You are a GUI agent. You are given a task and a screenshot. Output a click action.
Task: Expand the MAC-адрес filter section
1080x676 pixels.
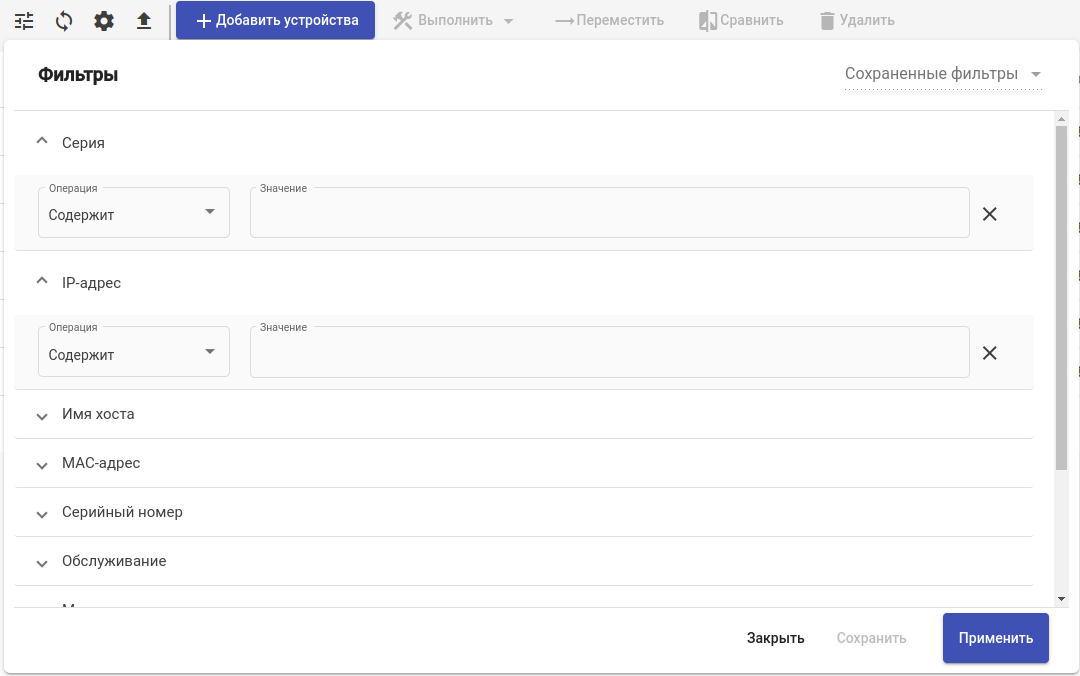(x=42, y=465)
